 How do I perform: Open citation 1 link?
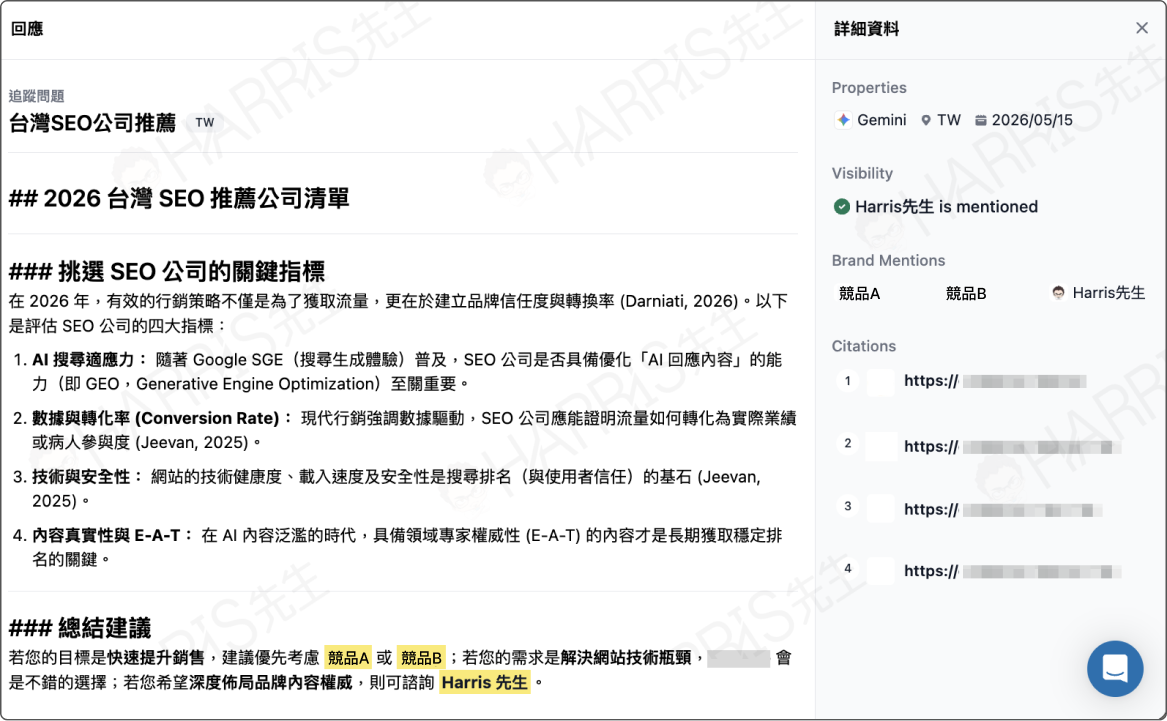(994, 382)
